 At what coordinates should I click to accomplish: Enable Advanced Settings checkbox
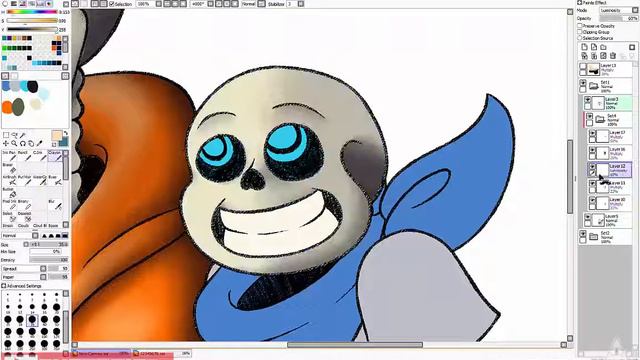[4, 286]
